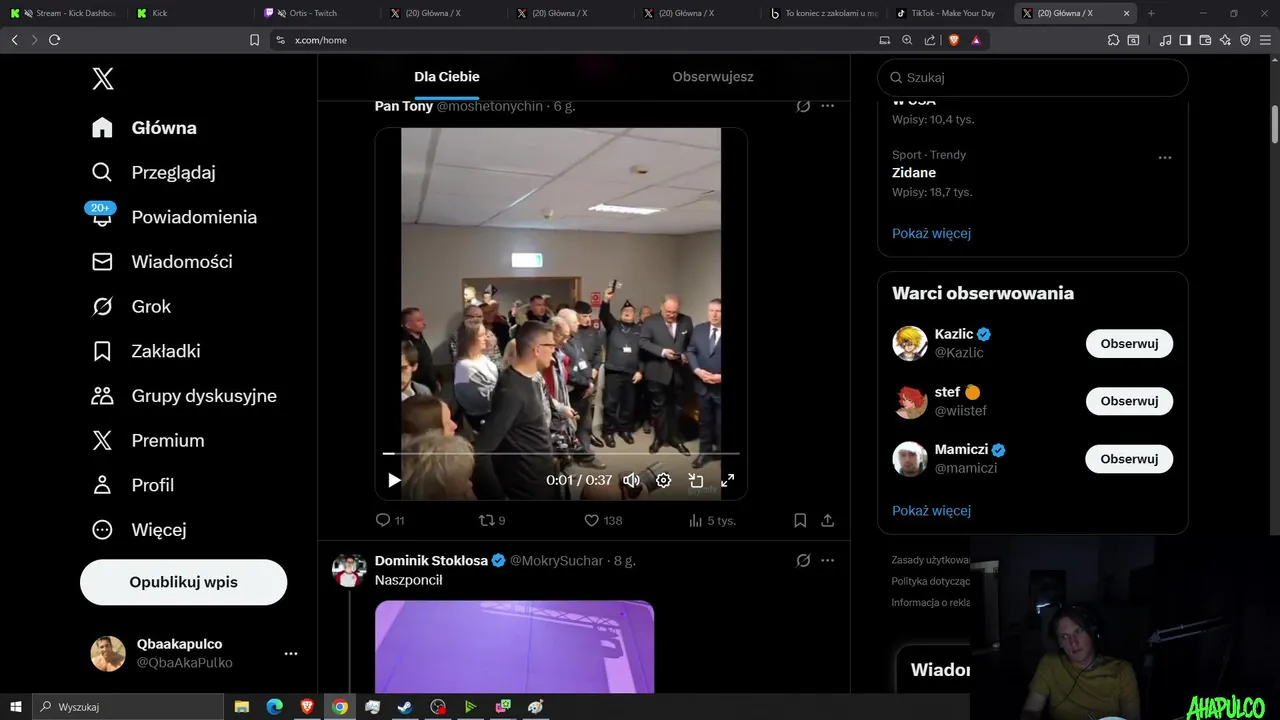This screenshot has width=1280, height=720.
Task: Click the Opublikuj wpis button
Action: tap(183, 582)
